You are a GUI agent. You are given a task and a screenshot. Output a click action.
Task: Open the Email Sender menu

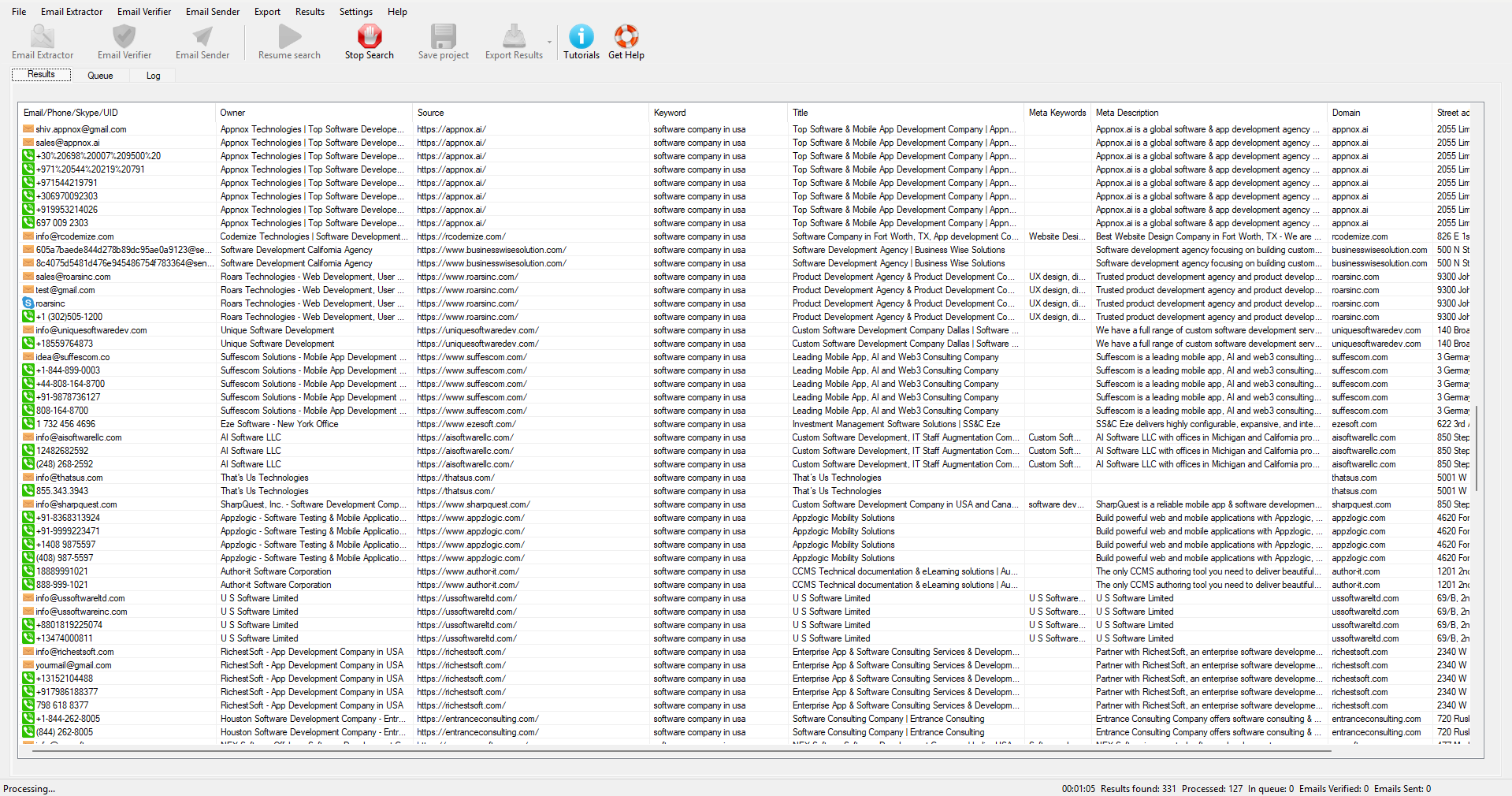click(213, 12)
